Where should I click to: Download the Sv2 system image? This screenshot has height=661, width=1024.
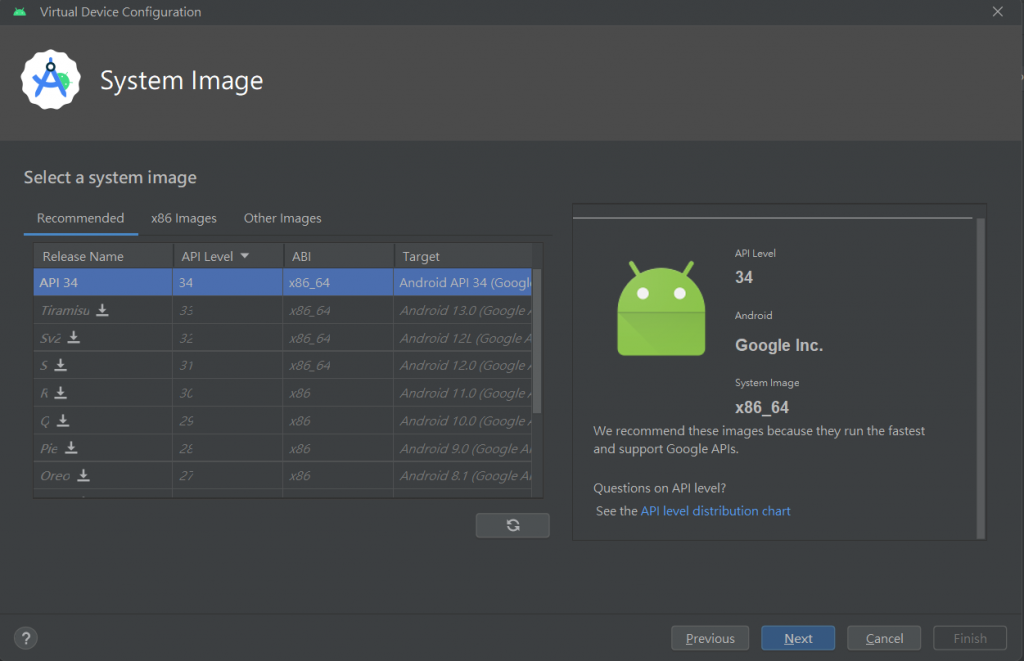pyautogui.click(x=74, y=338)
